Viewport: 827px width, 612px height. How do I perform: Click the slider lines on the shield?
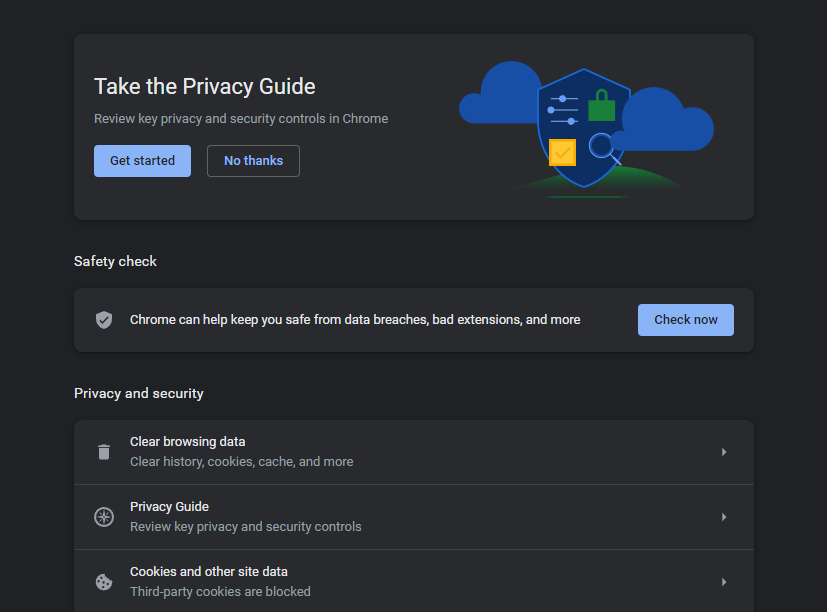point(563,110)
